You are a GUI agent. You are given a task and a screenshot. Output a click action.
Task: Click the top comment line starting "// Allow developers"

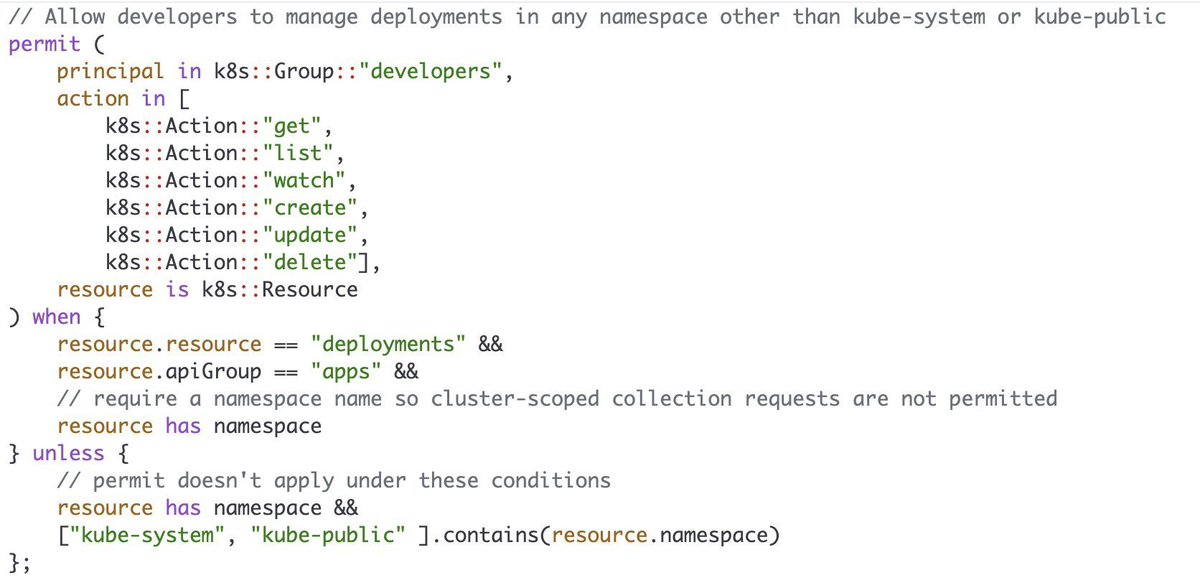pos(586,17)
